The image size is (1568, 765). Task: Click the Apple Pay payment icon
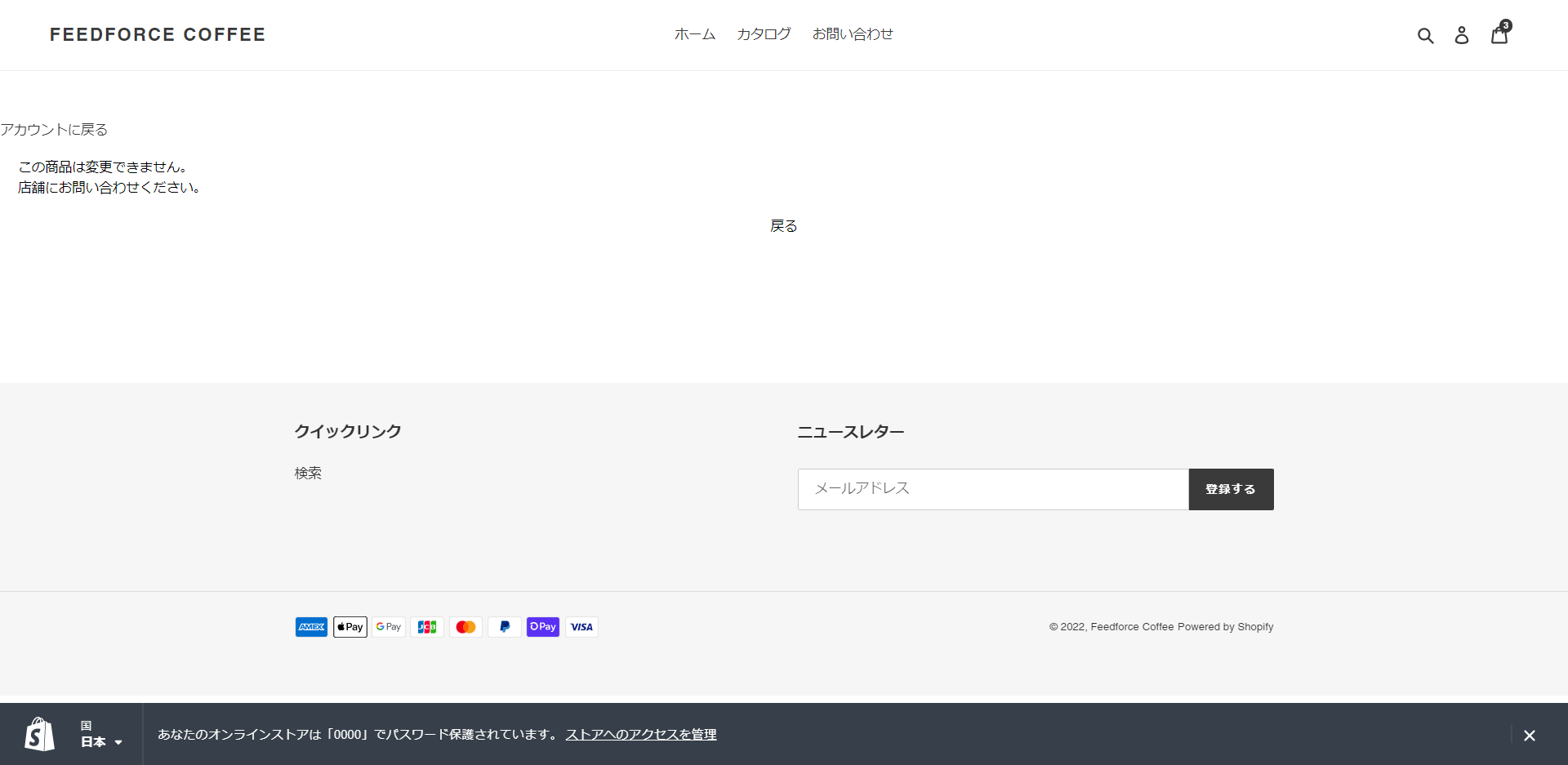tap(350, 627)
